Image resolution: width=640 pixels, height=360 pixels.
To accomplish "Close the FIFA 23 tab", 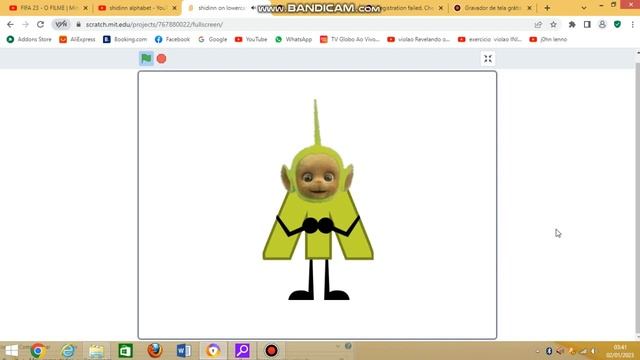I will [x=86, y=8].
